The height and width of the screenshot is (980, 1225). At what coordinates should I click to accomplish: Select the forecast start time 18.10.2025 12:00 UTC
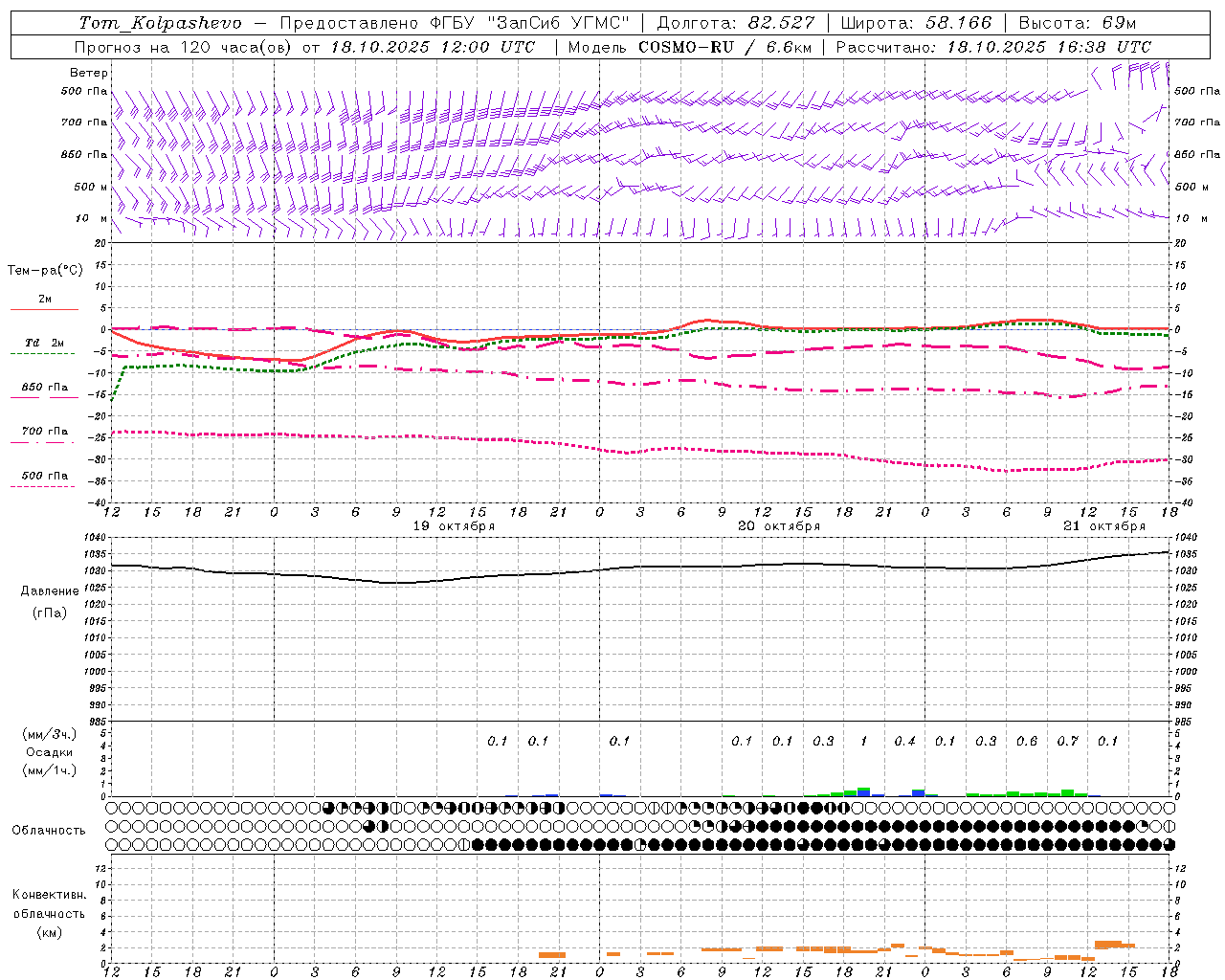pos(433,47)
